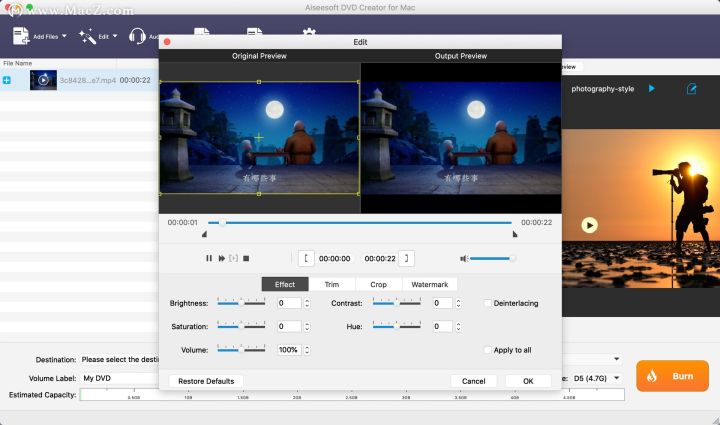This screenshot has height=425, width=720.
Task: Click the Saturation value field
Action: [289, 326]
